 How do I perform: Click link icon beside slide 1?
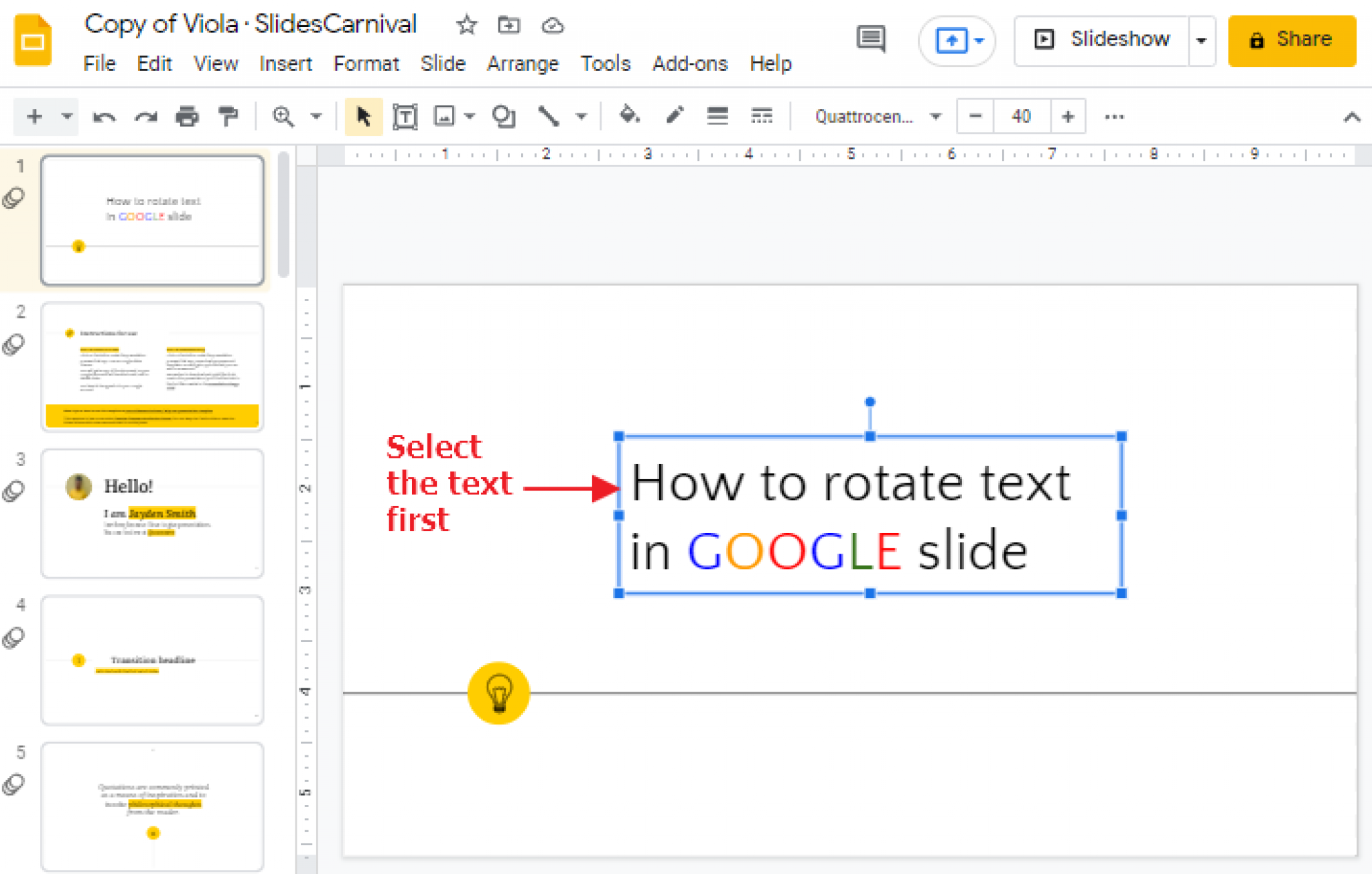click(x=13, y=198)
